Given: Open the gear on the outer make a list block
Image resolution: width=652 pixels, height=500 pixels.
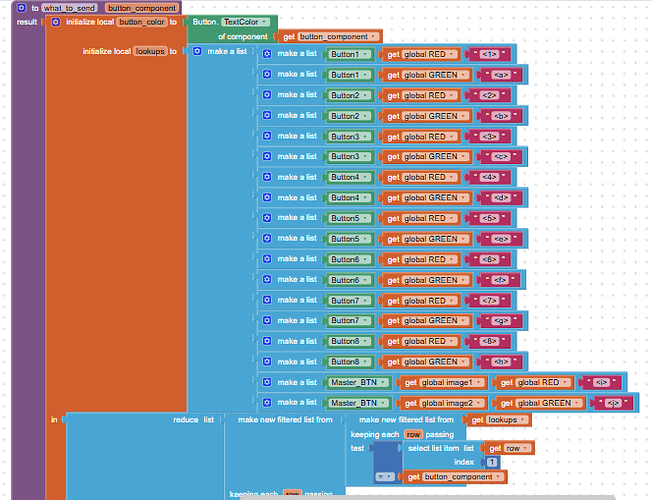Looking at the screenshot, I should [x=198, y=51].
